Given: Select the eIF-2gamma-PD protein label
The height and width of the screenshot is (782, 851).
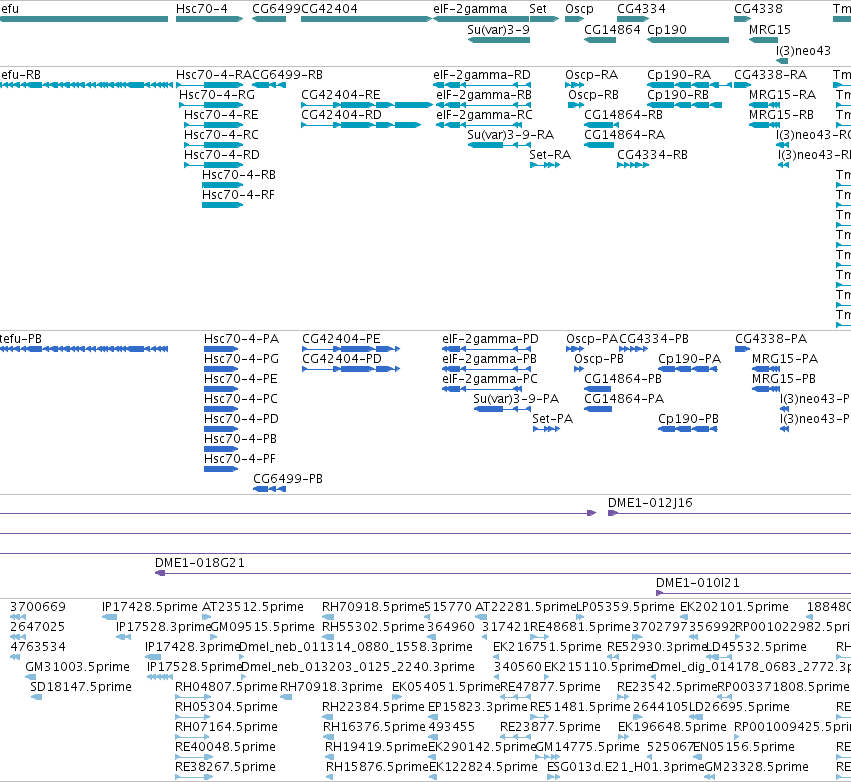Looking at the screenshot, I should point(490,340).
